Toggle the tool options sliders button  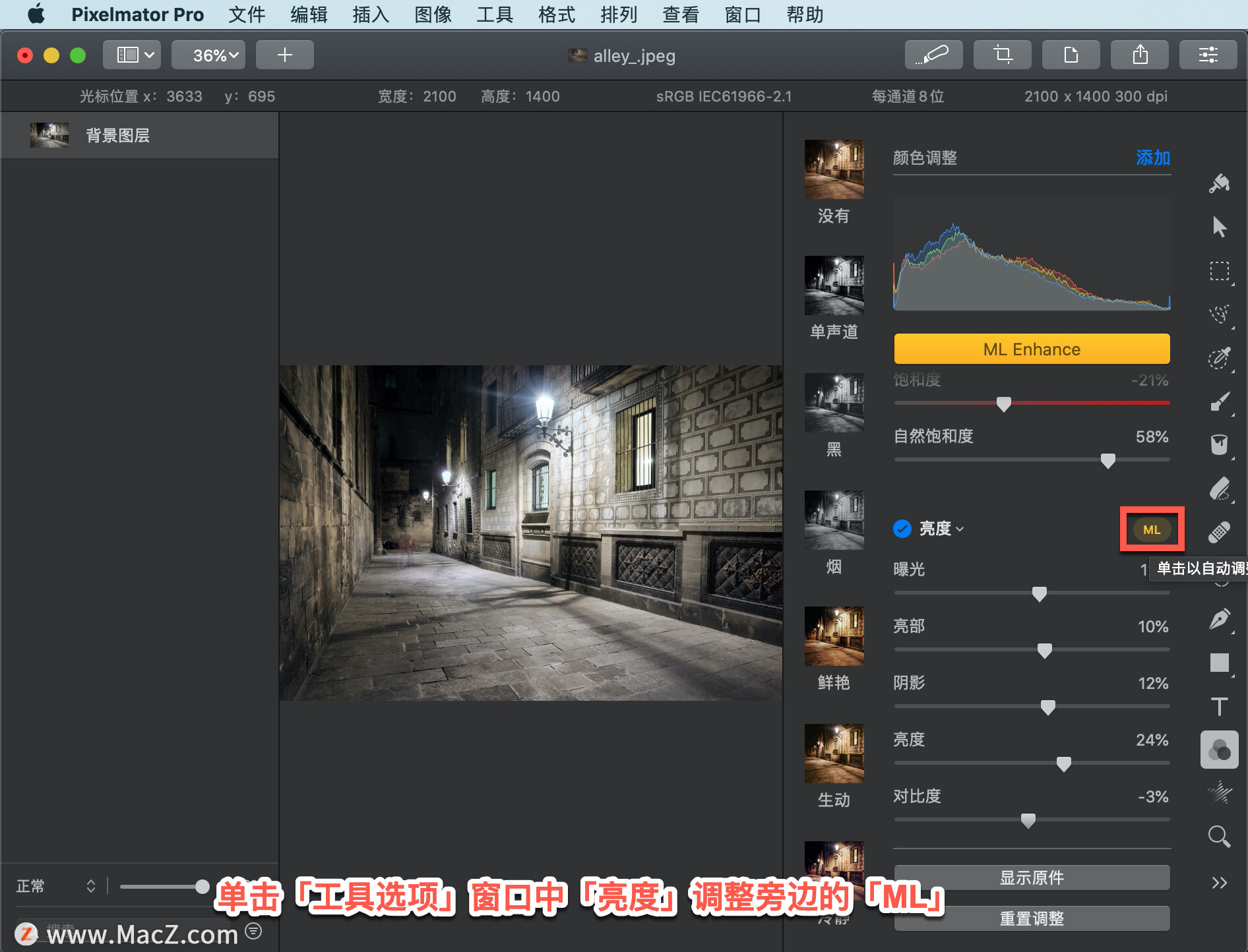tap(1208, 55)
